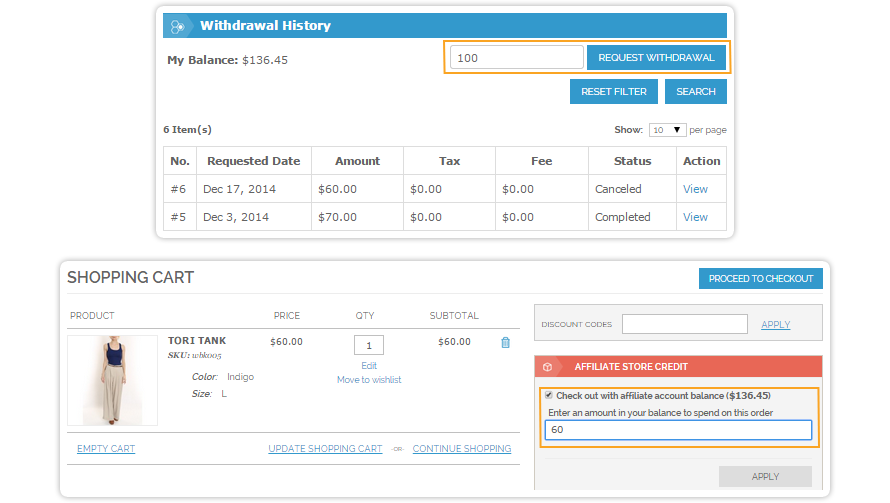The height and width of the screenshot is (503, 890).
Task: Click the Status column header
Action: [x=632, y=161]
